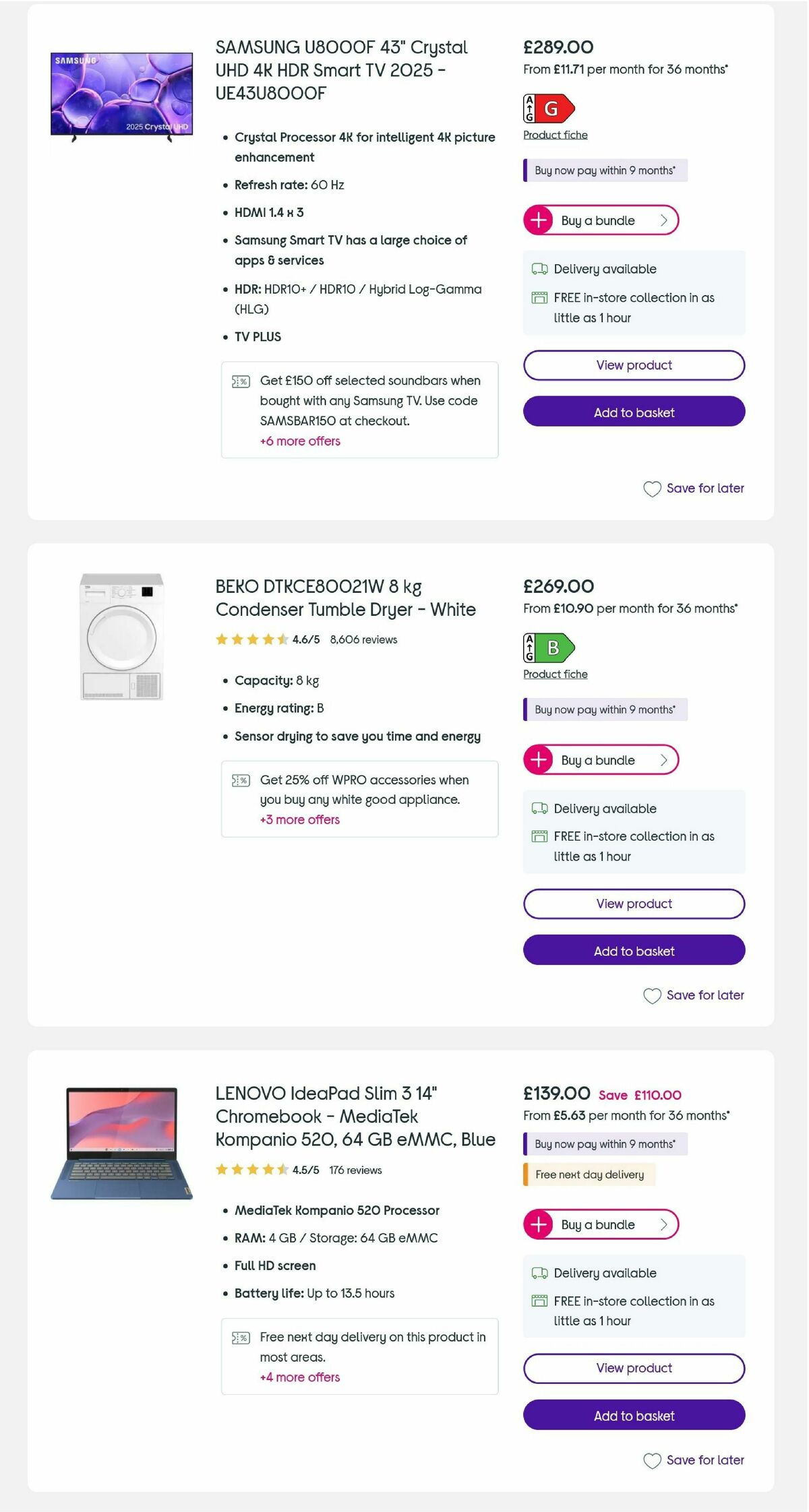Click the delivery truck icon for the Lenovo Chromebook

pyautogui.click(x=539, y=1273)
